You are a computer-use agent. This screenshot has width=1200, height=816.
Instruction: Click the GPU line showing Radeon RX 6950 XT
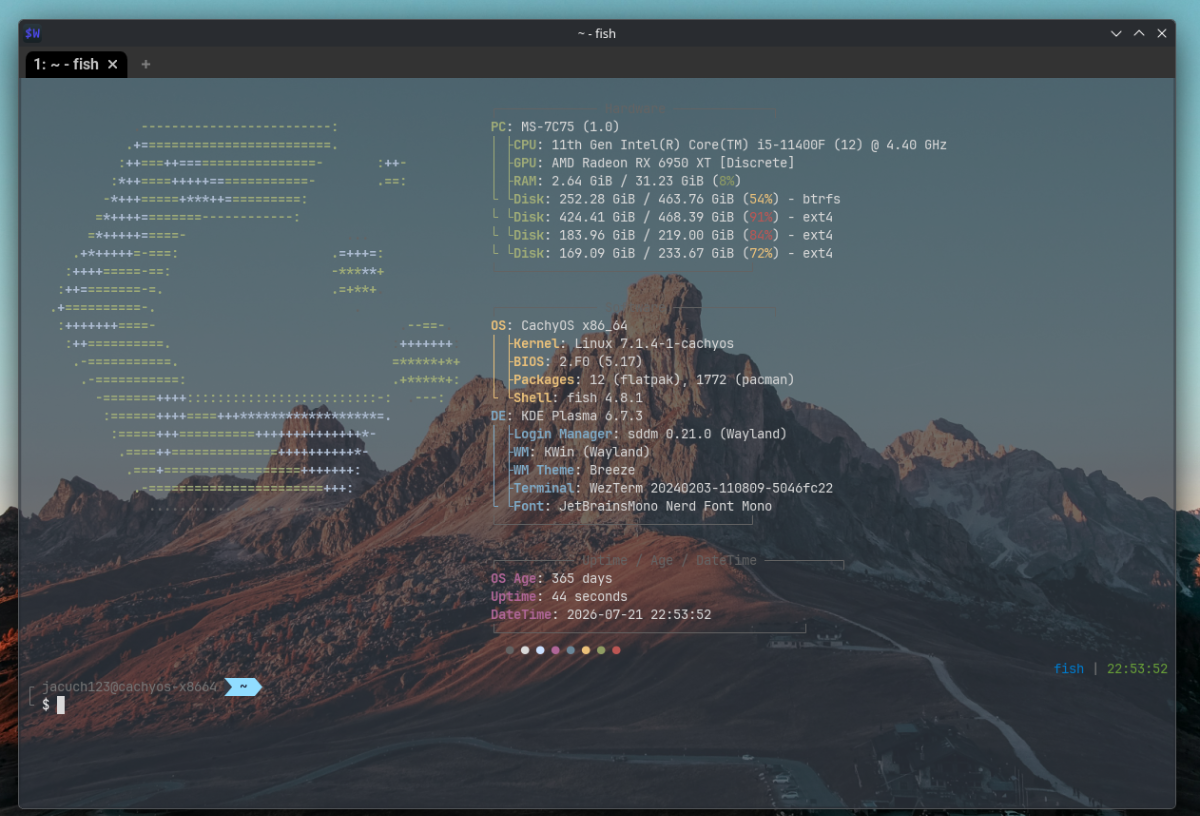pyautogui.click(x=654, y=163)
